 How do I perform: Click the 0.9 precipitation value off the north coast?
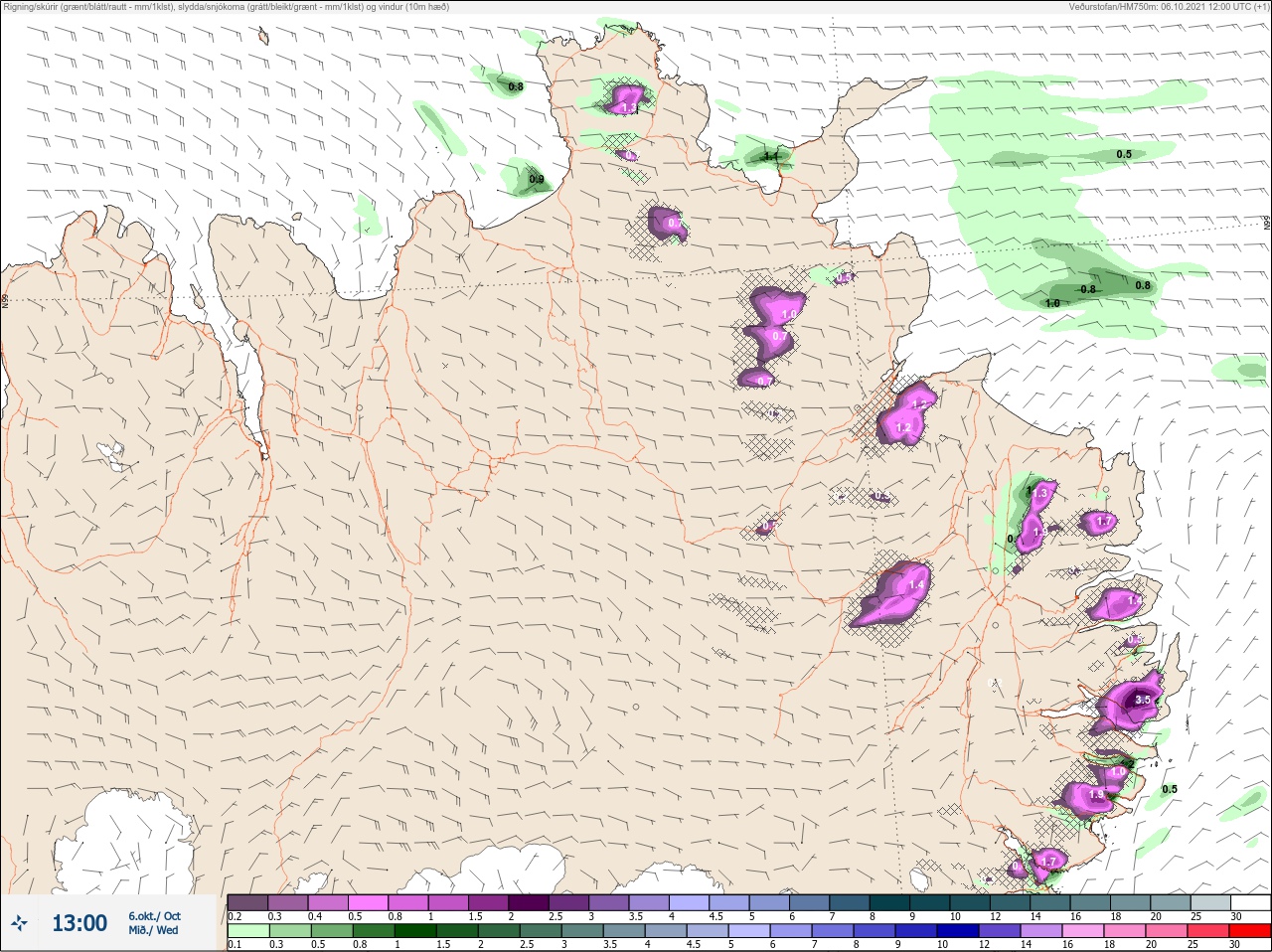coord(537,180)
